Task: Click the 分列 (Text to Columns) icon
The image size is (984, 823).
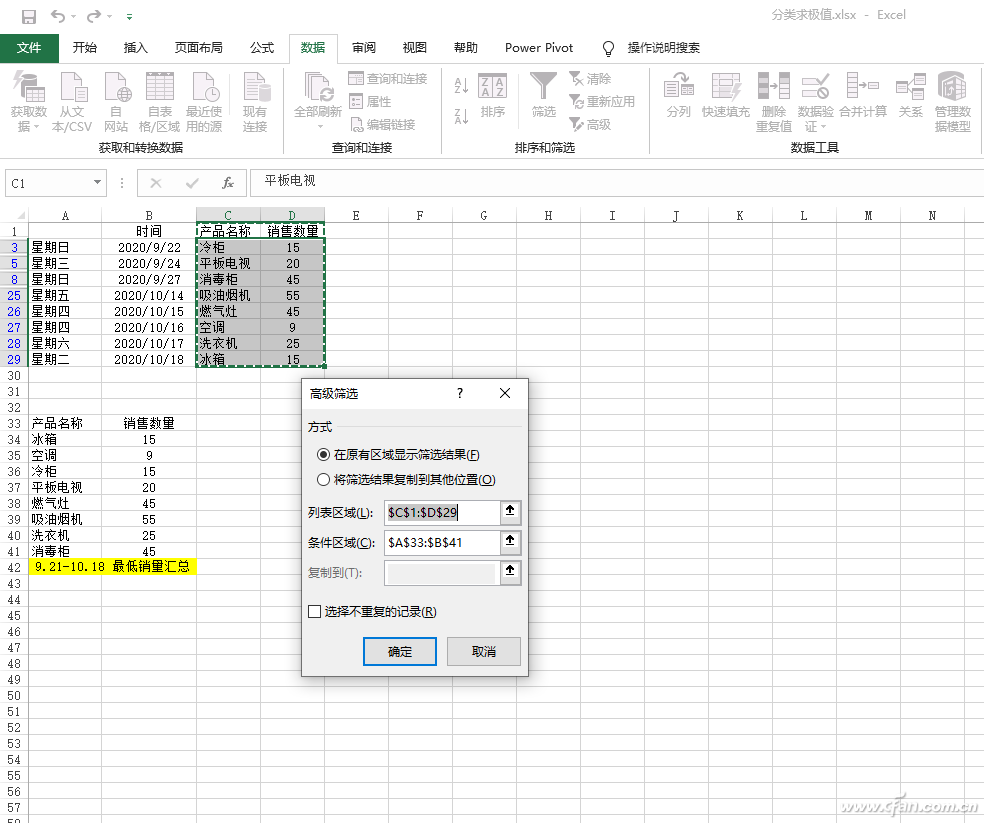Action: (679, 91)
